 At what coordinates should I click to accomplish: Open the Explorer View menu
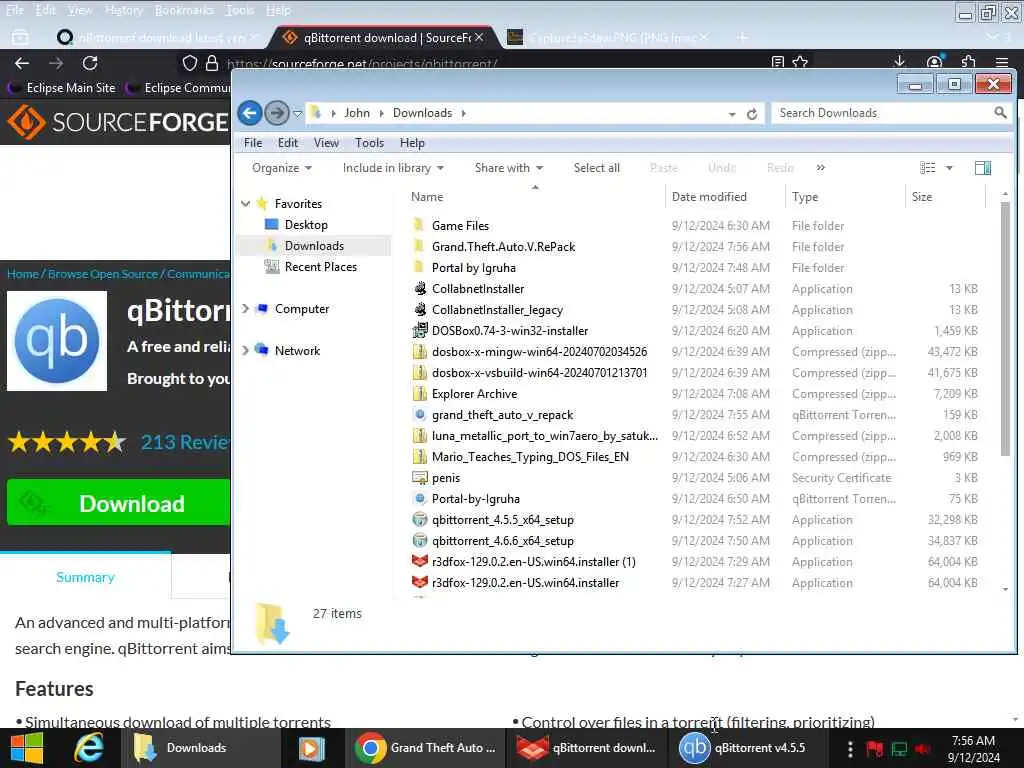click(x=326, y=143)
